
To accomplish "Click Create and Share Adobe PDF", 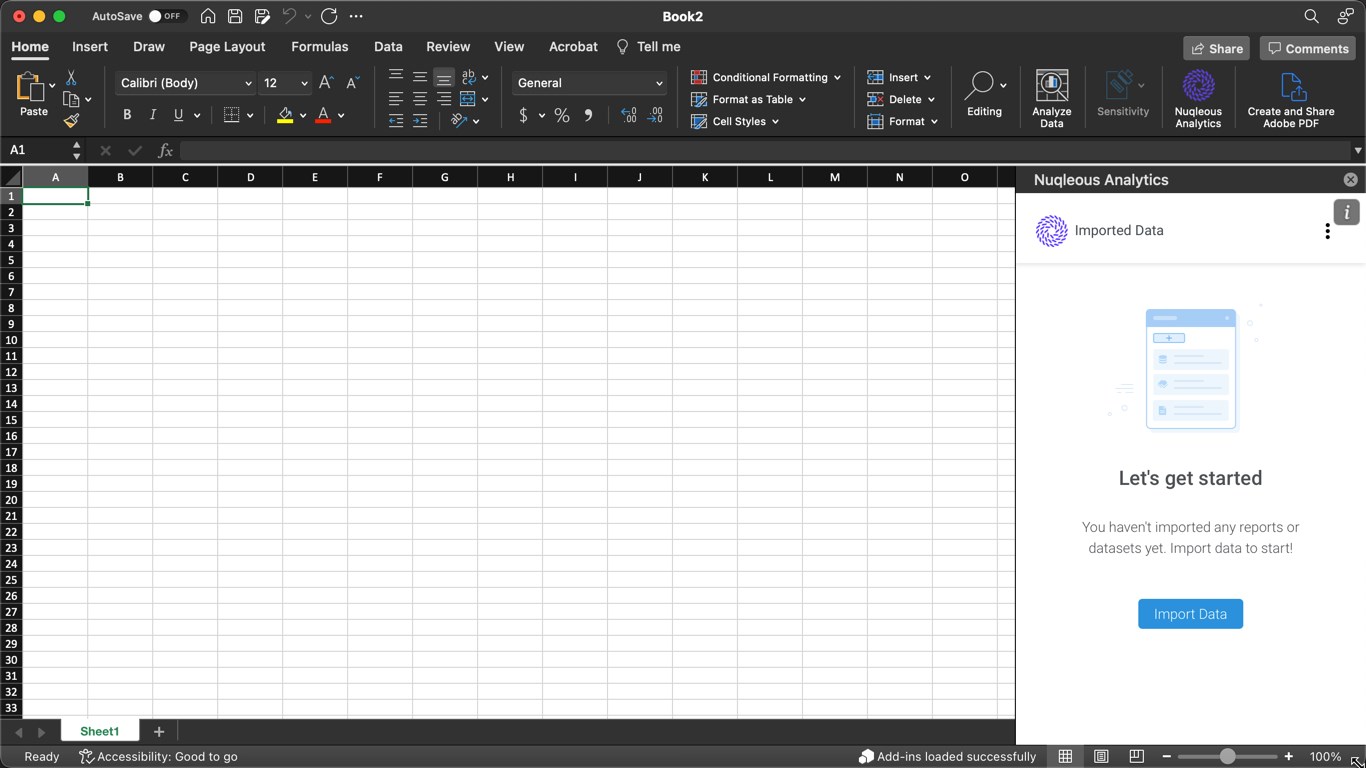I will tap(1291, 98).
